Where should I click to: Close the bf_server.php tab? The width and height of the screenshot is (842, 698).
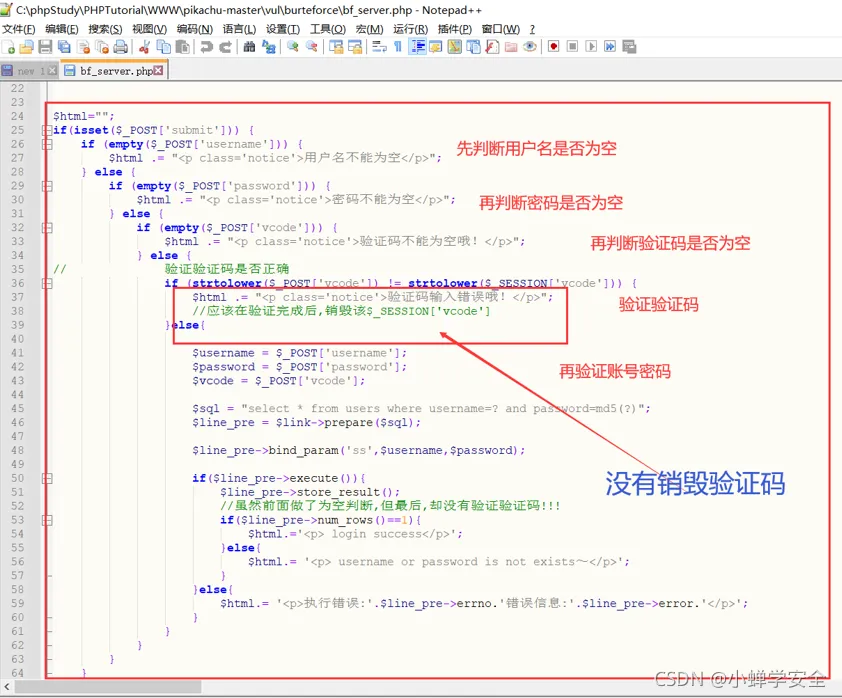[x=158, y=70]
